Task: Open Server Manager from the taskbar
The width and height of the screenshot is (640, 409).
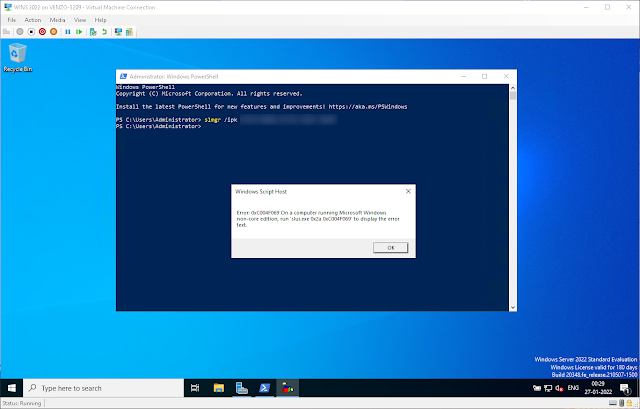Action: coord(242,388)
